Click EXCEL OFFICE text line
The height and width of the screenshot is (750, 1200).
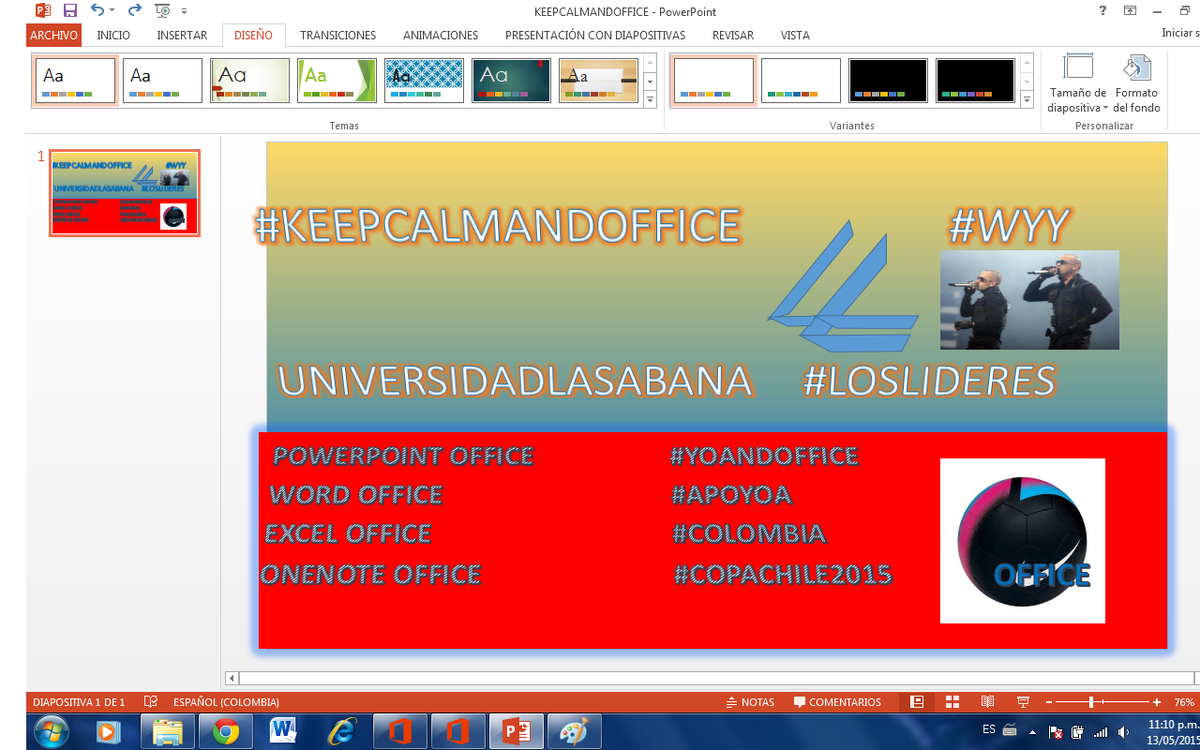(x=348, y=534)
